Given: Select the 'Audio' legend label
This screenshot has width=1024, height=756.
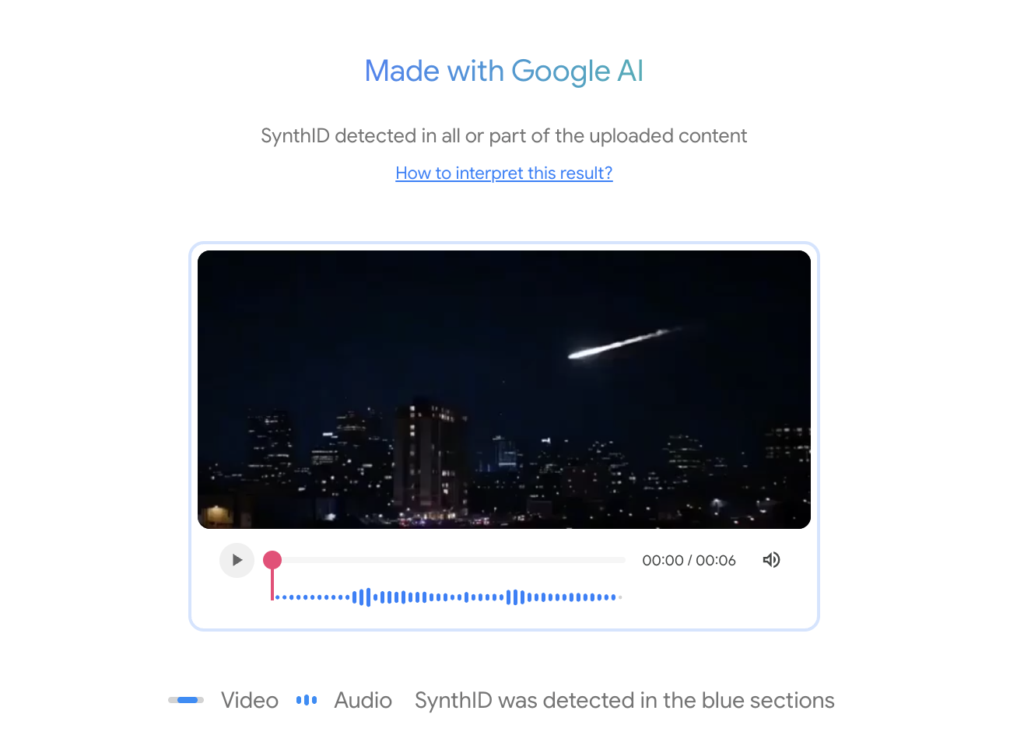Looking at the screenshot, I should 363,701.
